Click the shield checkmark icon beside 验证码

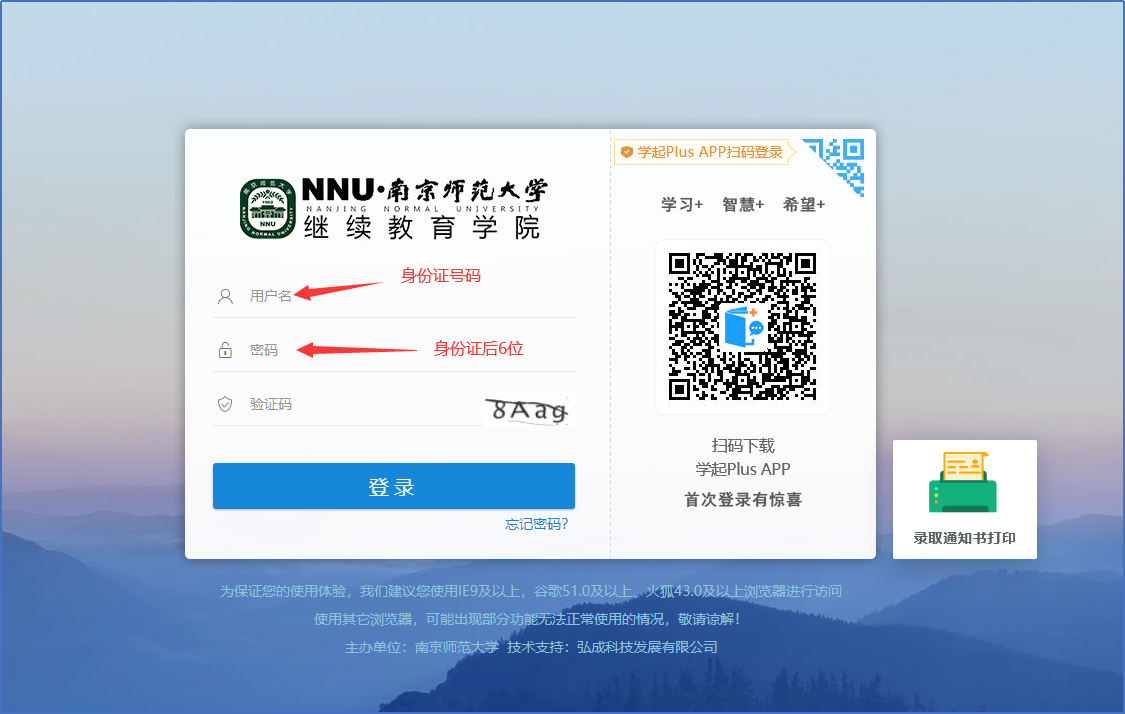(x=225, y=404)
